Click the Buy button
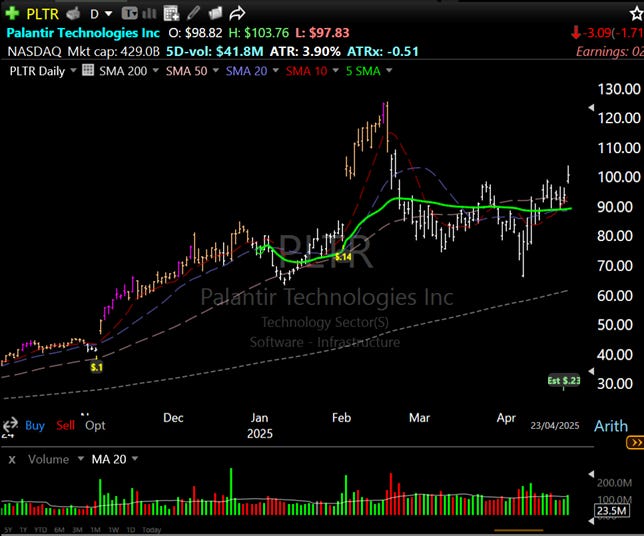 click(x=35, y=425)
